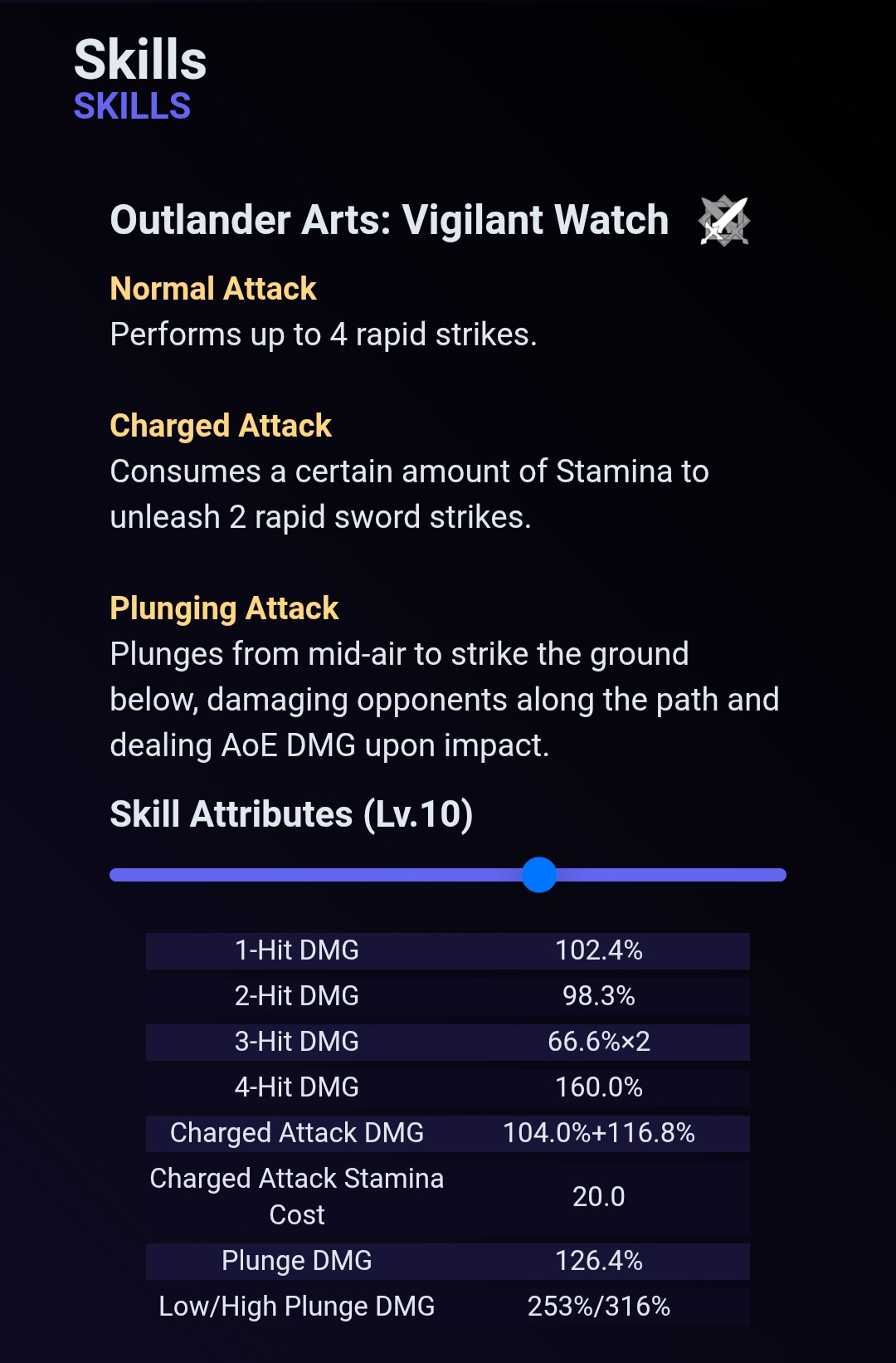Image resolution: width=896 pixels, height=1363 pixels.
Task: Select the 2-Hit DMG table row
Action: tap(448, 996)
